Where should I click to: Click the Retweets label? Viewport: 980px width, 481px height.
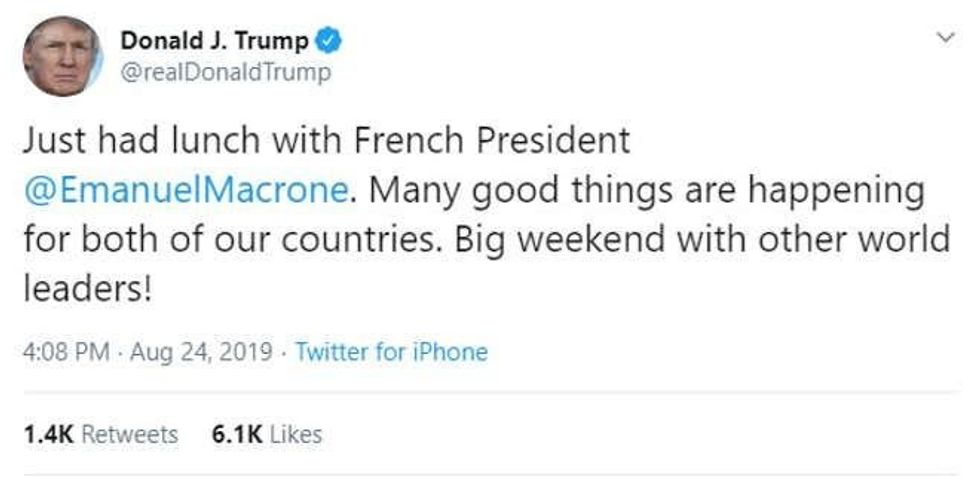[129, 434]
